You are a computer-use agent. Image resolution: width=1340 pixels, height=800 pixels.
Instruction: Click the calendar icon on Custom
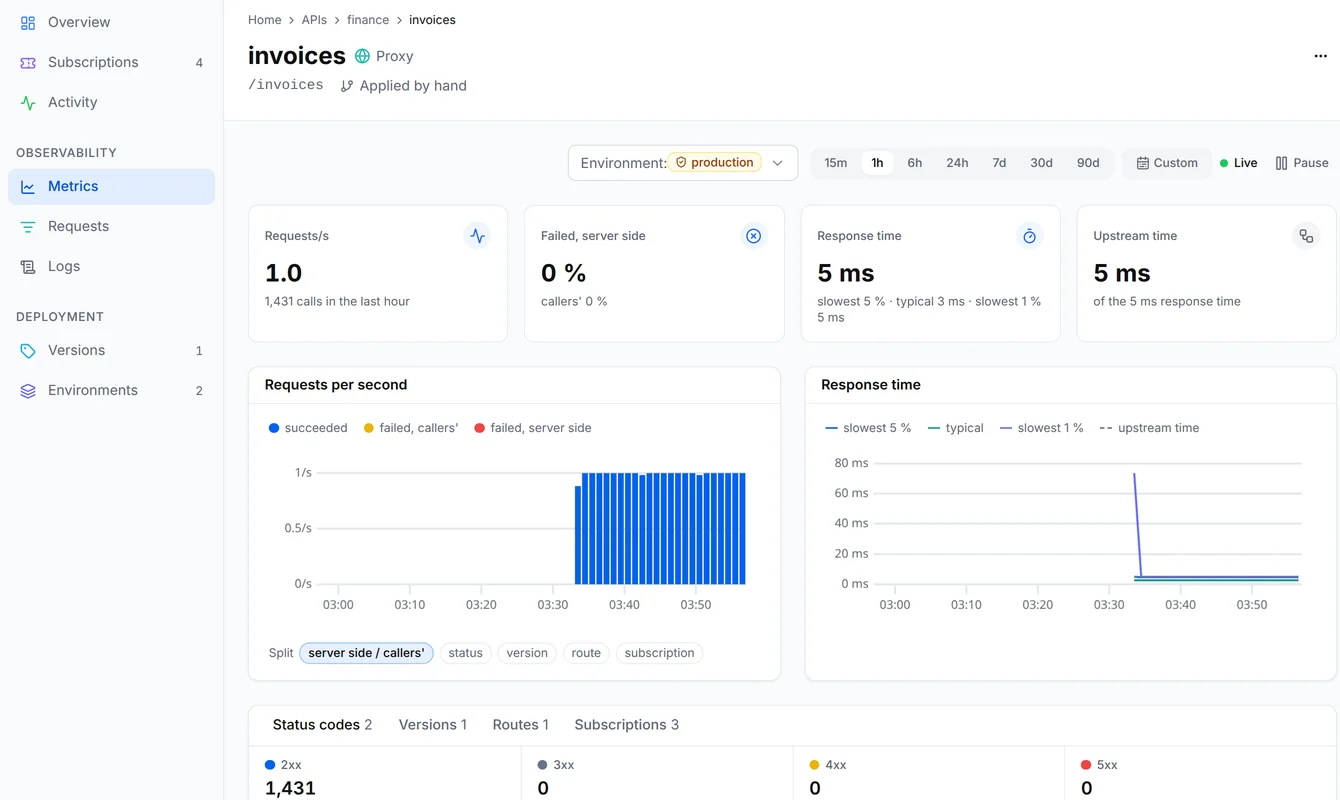click(1142, 163)
